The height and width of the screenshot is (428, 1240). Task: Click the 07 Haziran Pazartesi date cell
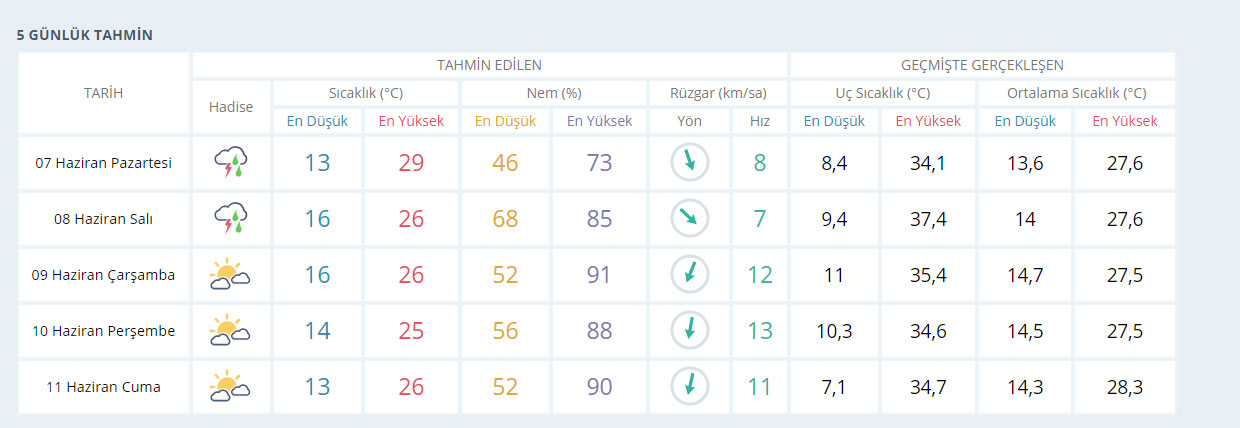(104, 162)
